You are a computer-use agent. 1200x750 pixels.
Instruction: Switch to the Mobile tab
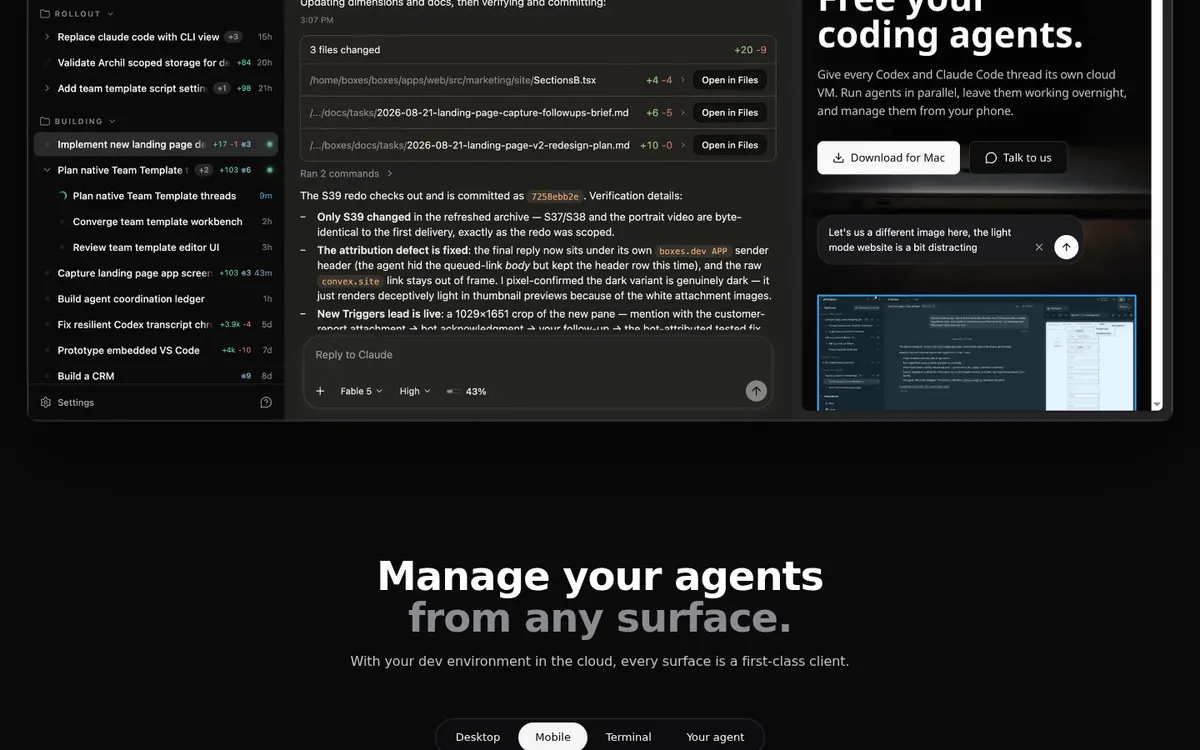tap(553, 737)
